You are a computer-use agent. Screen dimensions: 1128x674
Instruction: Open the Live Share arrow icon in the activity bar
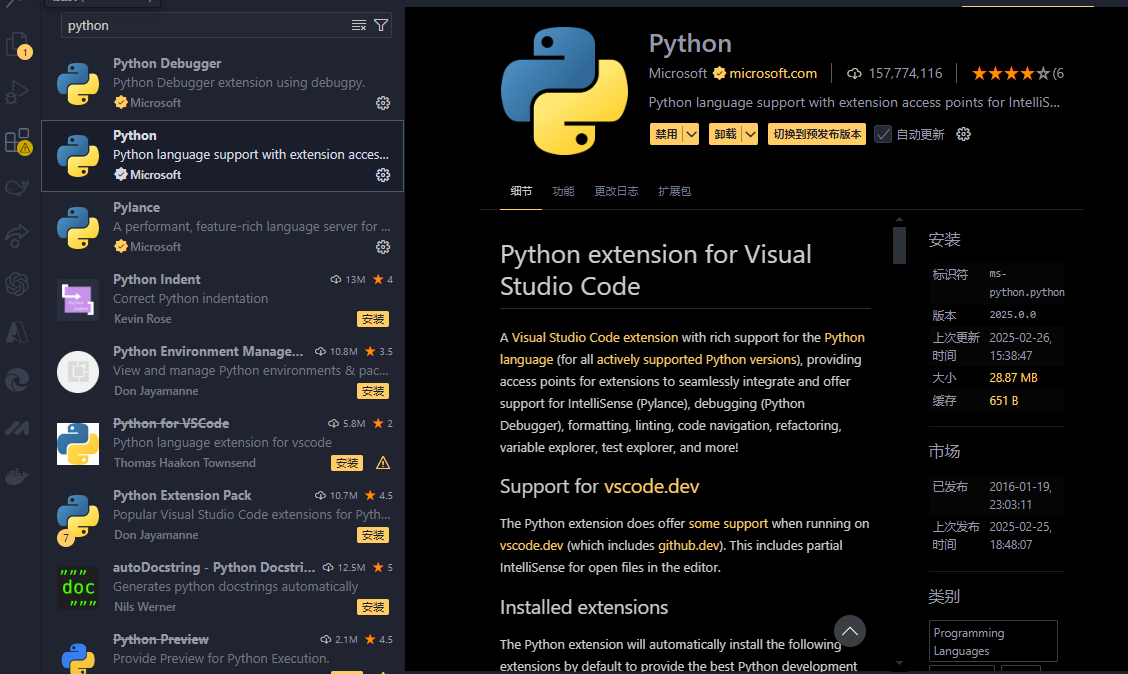coord(17,235)
